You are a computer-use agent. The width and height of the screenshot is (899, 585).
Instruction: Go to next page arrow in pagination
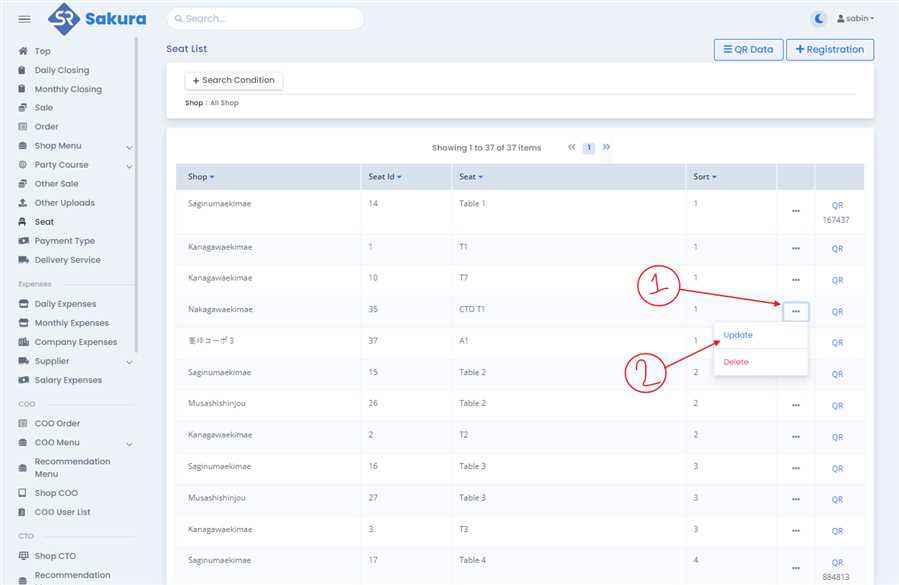tap(606, 147)
